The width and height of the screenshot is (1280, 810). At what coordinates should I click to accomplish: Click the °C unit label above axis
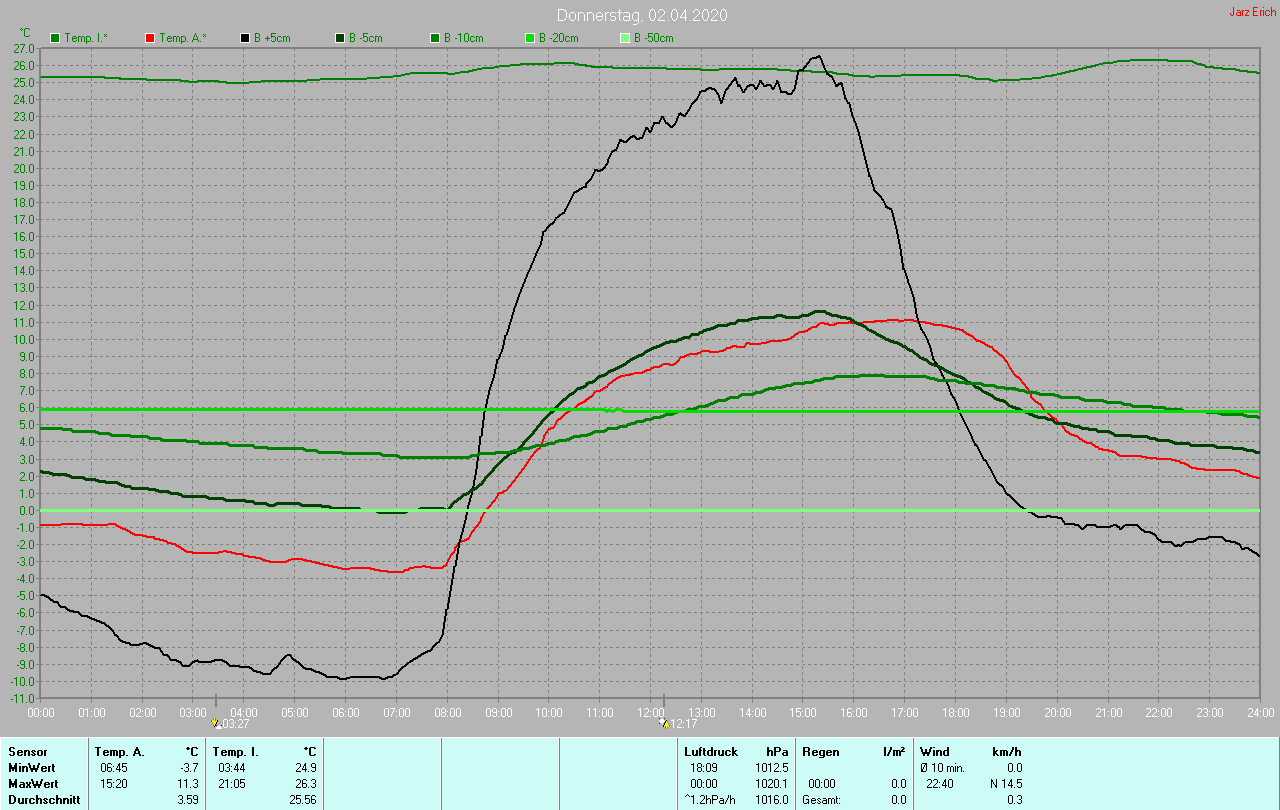pos(26,32)
